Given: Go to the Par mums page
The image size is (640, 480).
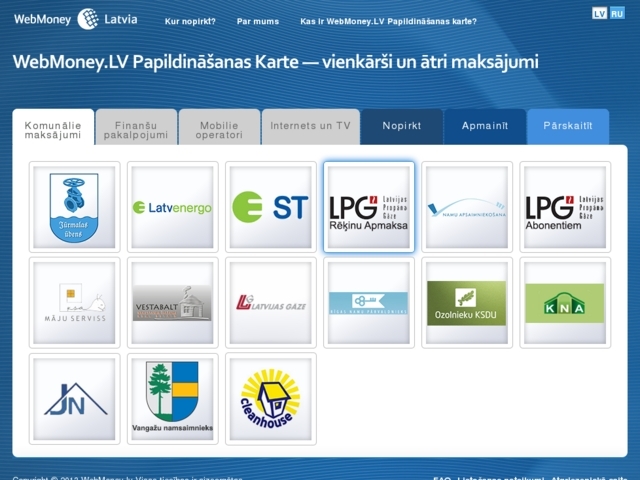Looking at the screenshot, I should point(258,22).
